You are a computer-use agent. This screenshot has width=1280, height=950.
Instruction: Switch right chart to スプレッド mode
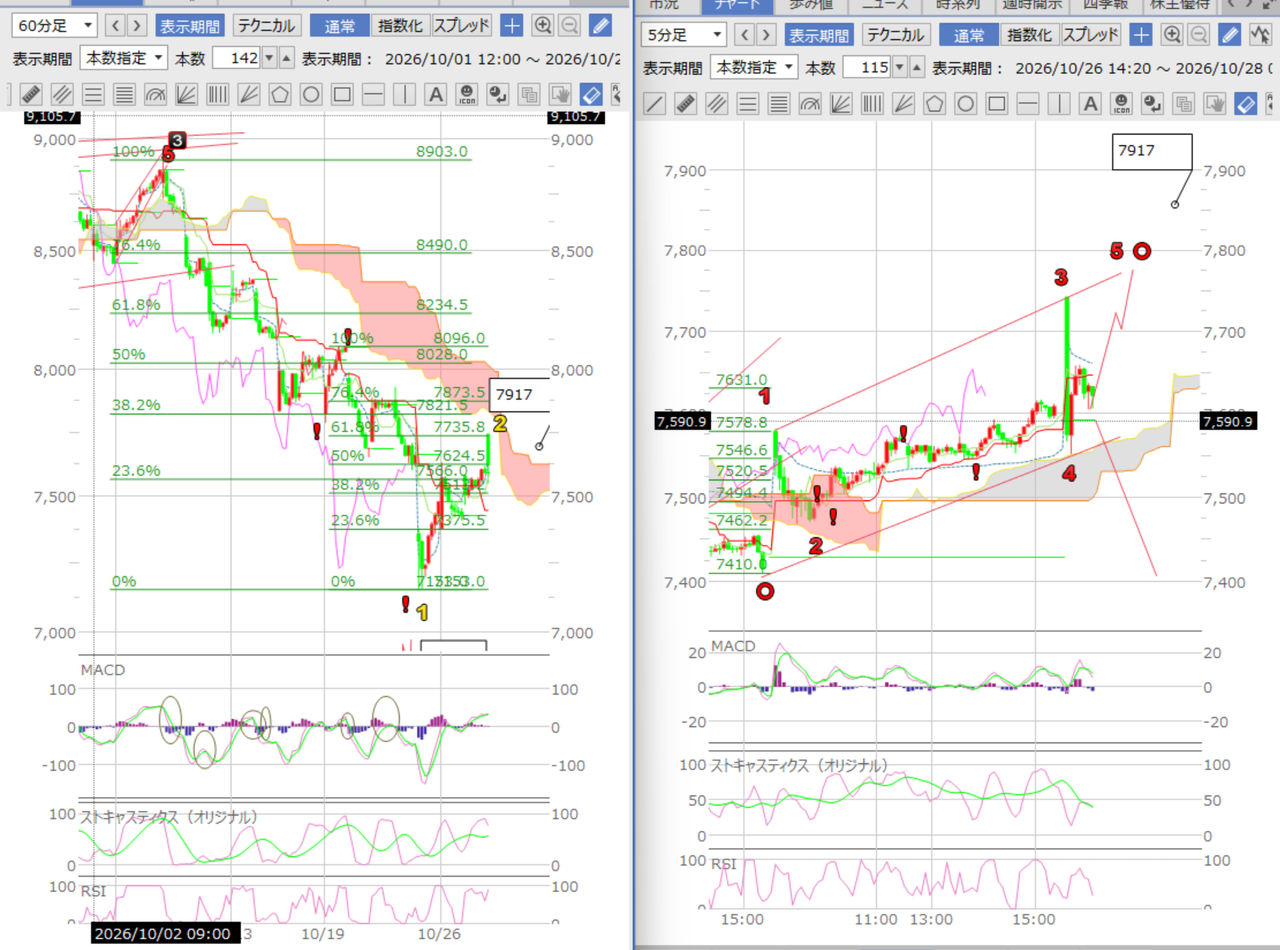coord(1090,35)
